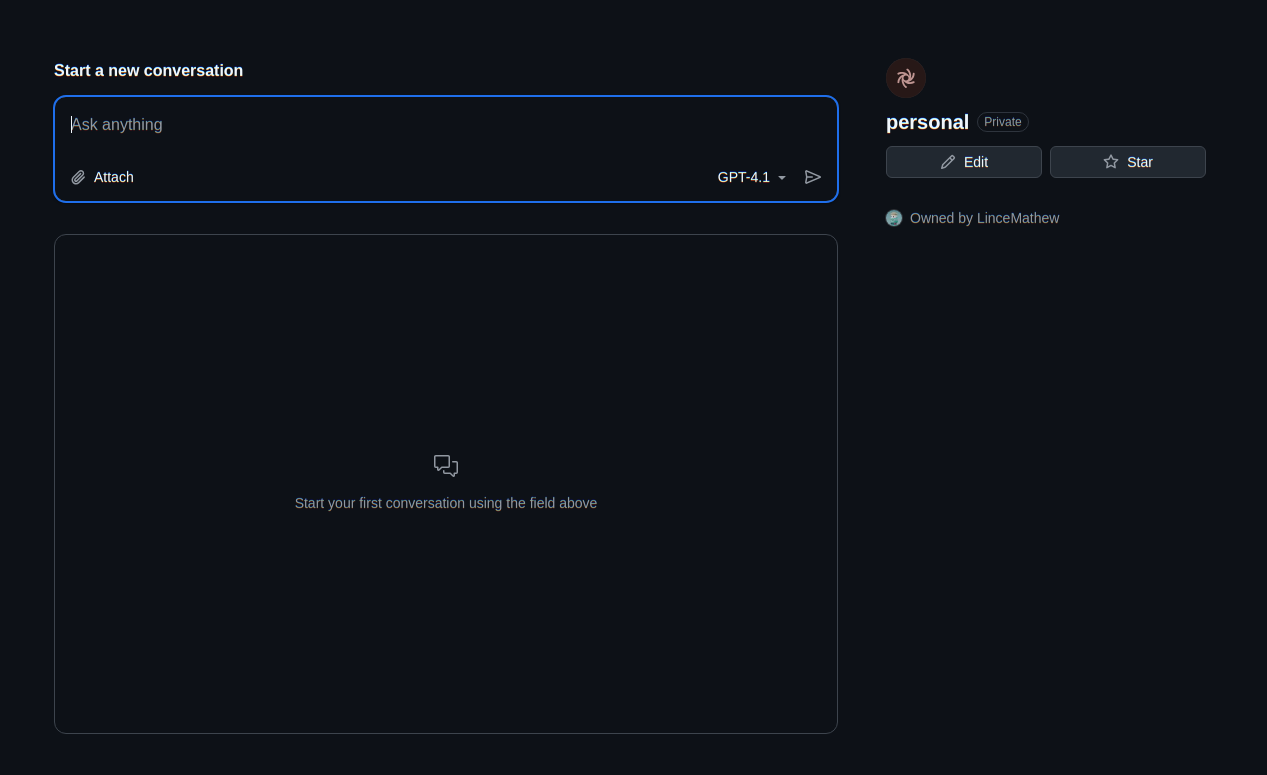Focus the Ask anything input field
Image resolution: width=1267 pixels, height=775 pixels.
click(x=446, y=125)
